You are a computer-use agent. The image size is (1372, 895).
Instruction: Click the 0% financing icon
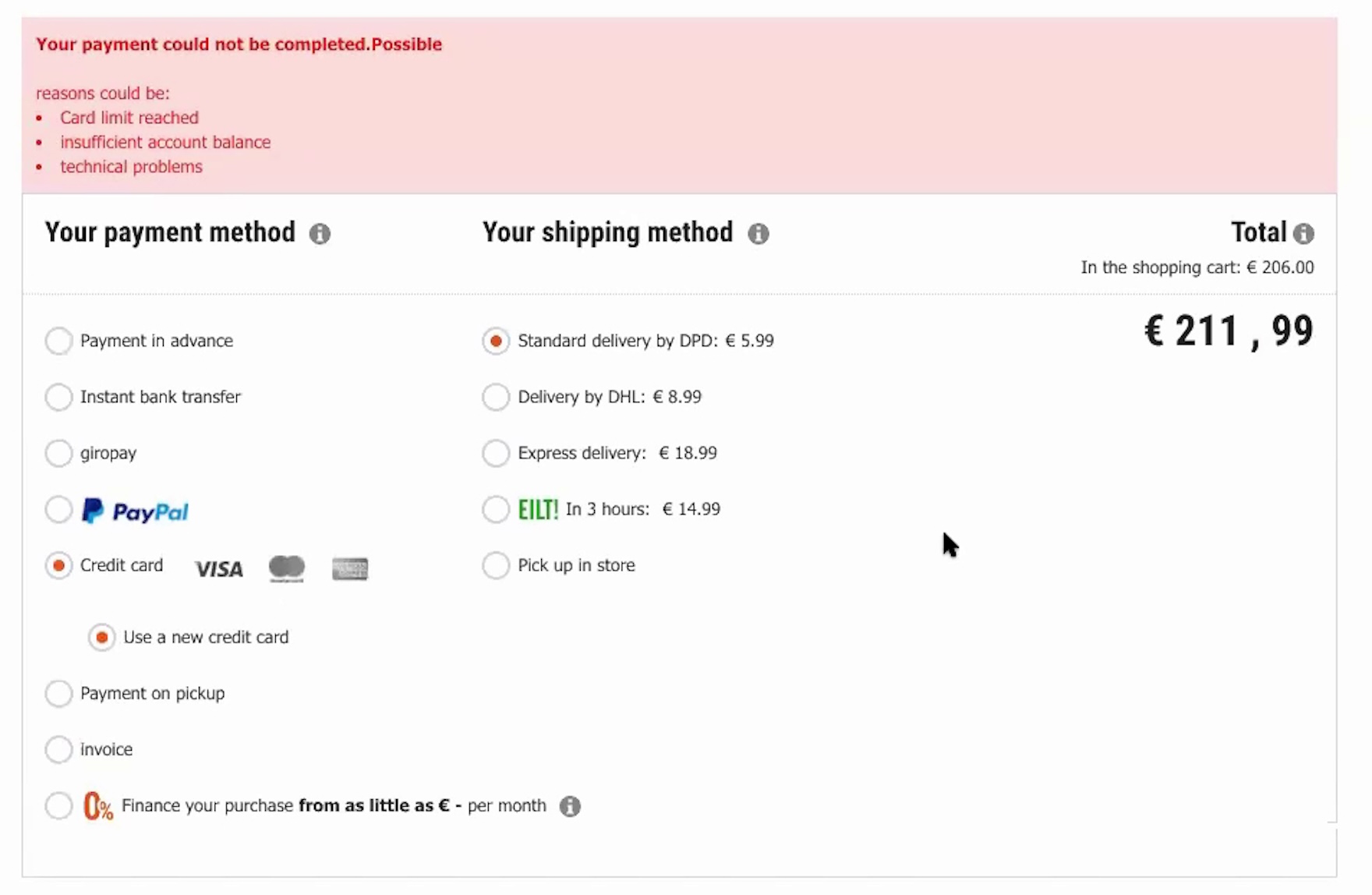[98, 806]
